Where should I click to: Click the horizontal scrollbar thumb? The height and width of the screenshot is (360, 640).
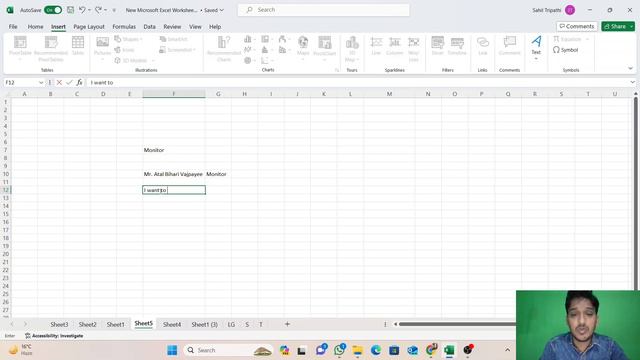tap(457, 324)
